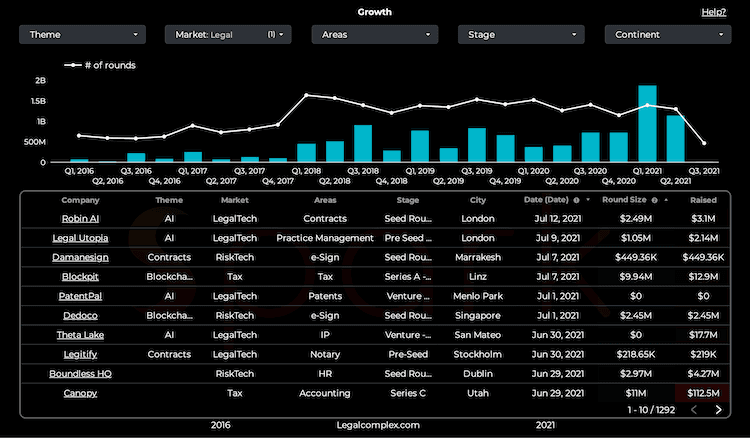Open Legal Utopia company link
Viewport: 750px width, 438px height.
click(x=79, y=238)
